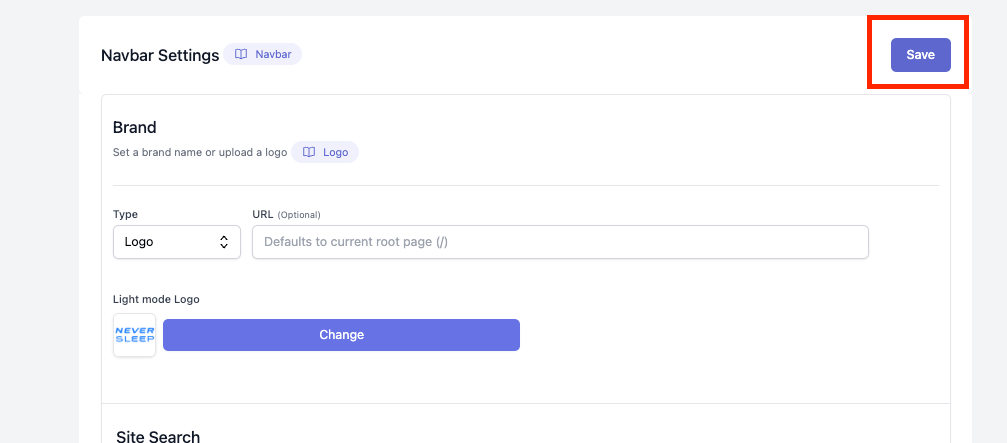
Task: Click the 'Set a brand name' description text
Action: [x=200, y=153]
